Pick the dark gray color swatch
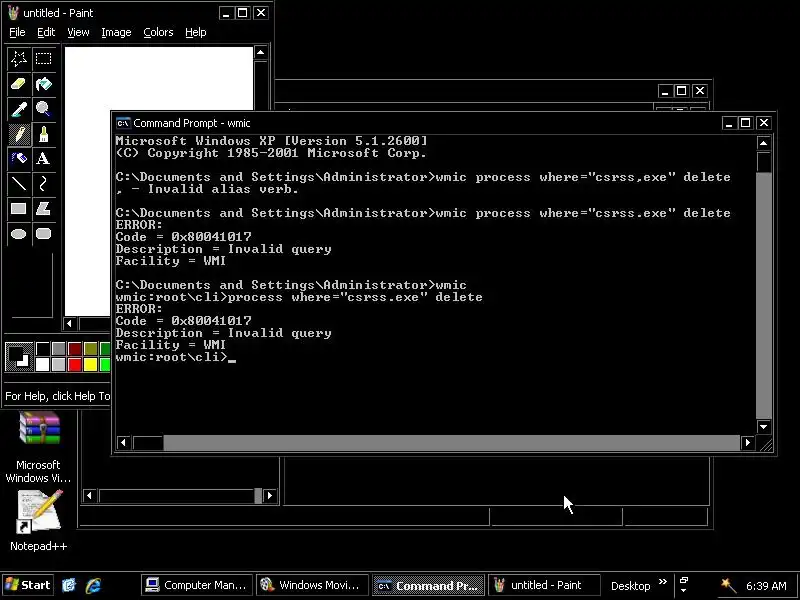800x600 pixels. coord(59,348)
